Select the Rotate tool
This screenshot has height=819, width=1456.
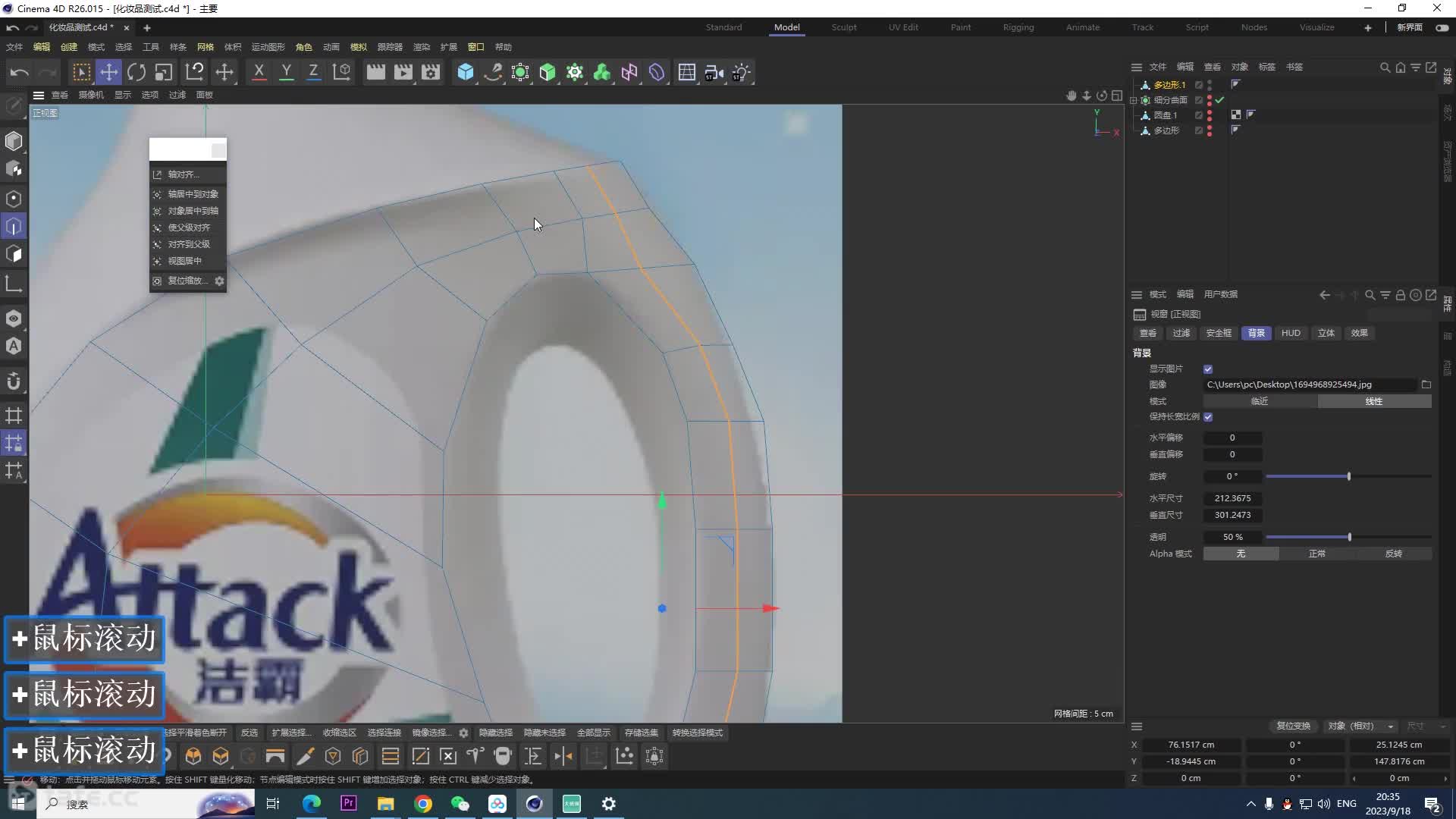(136, 73)
